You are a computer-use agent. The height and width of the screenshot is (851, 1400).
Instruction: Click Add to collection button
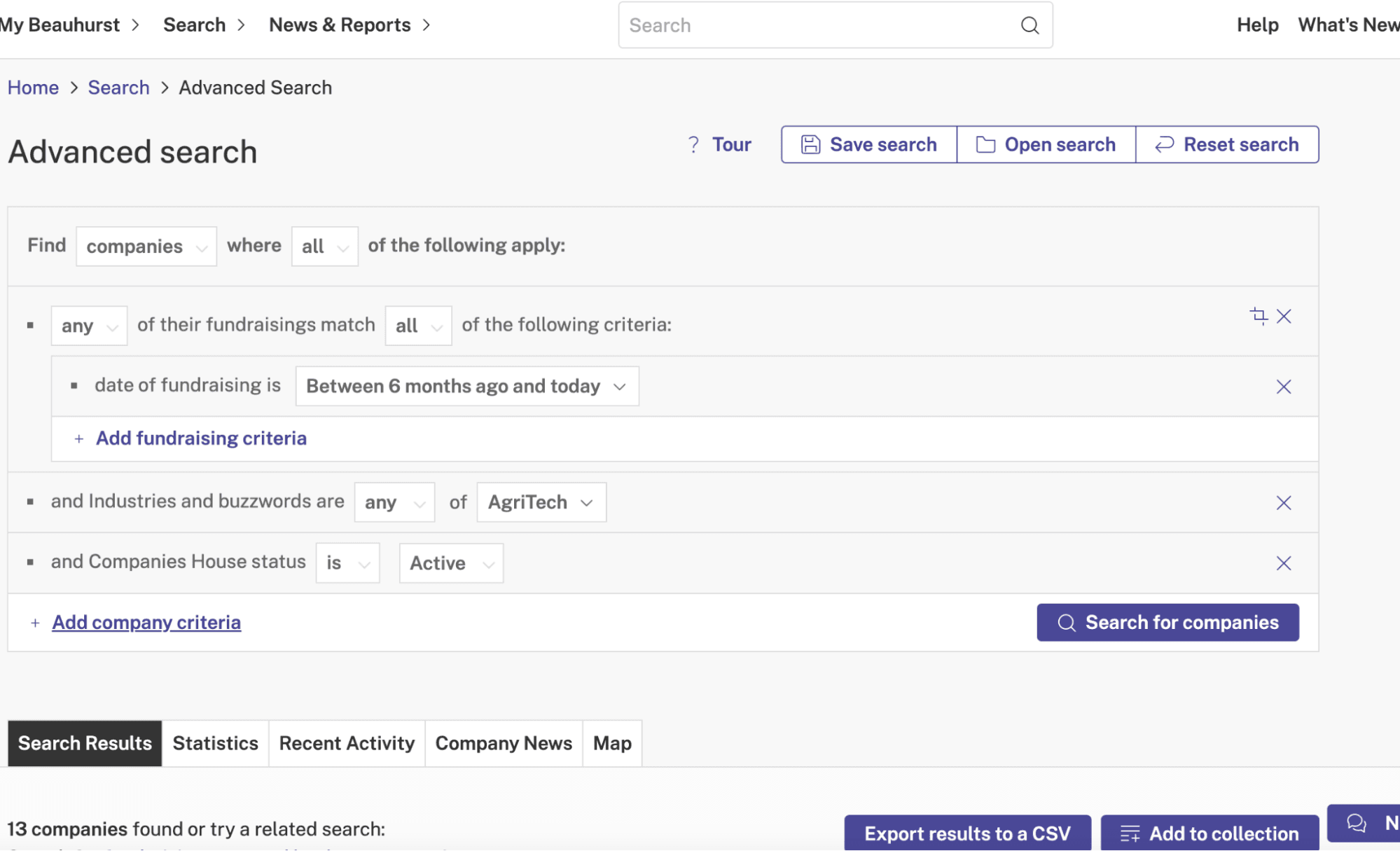coord(1210,833)
